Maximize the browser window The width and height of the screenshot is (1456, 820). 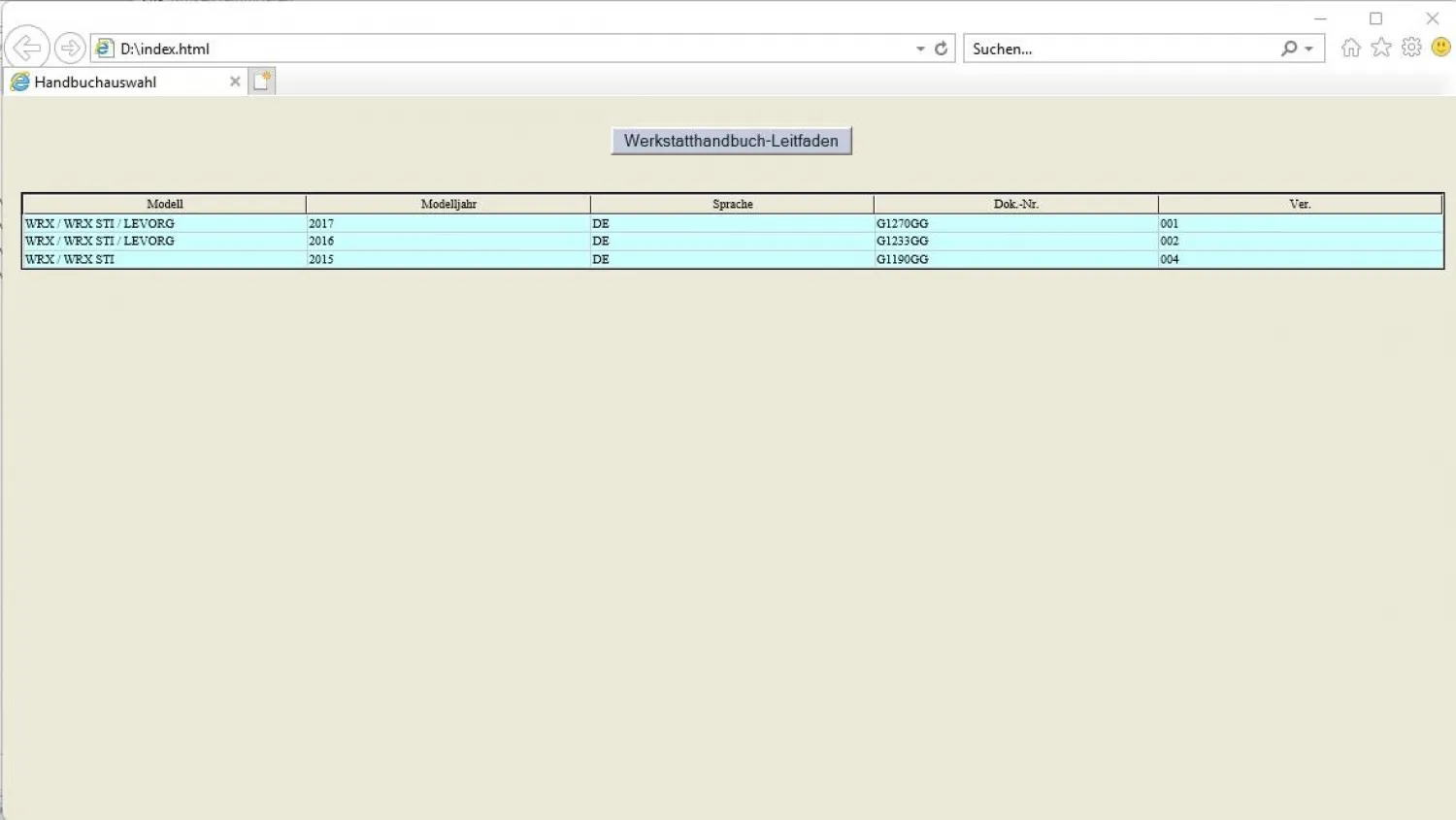[x=1375, y=18]
